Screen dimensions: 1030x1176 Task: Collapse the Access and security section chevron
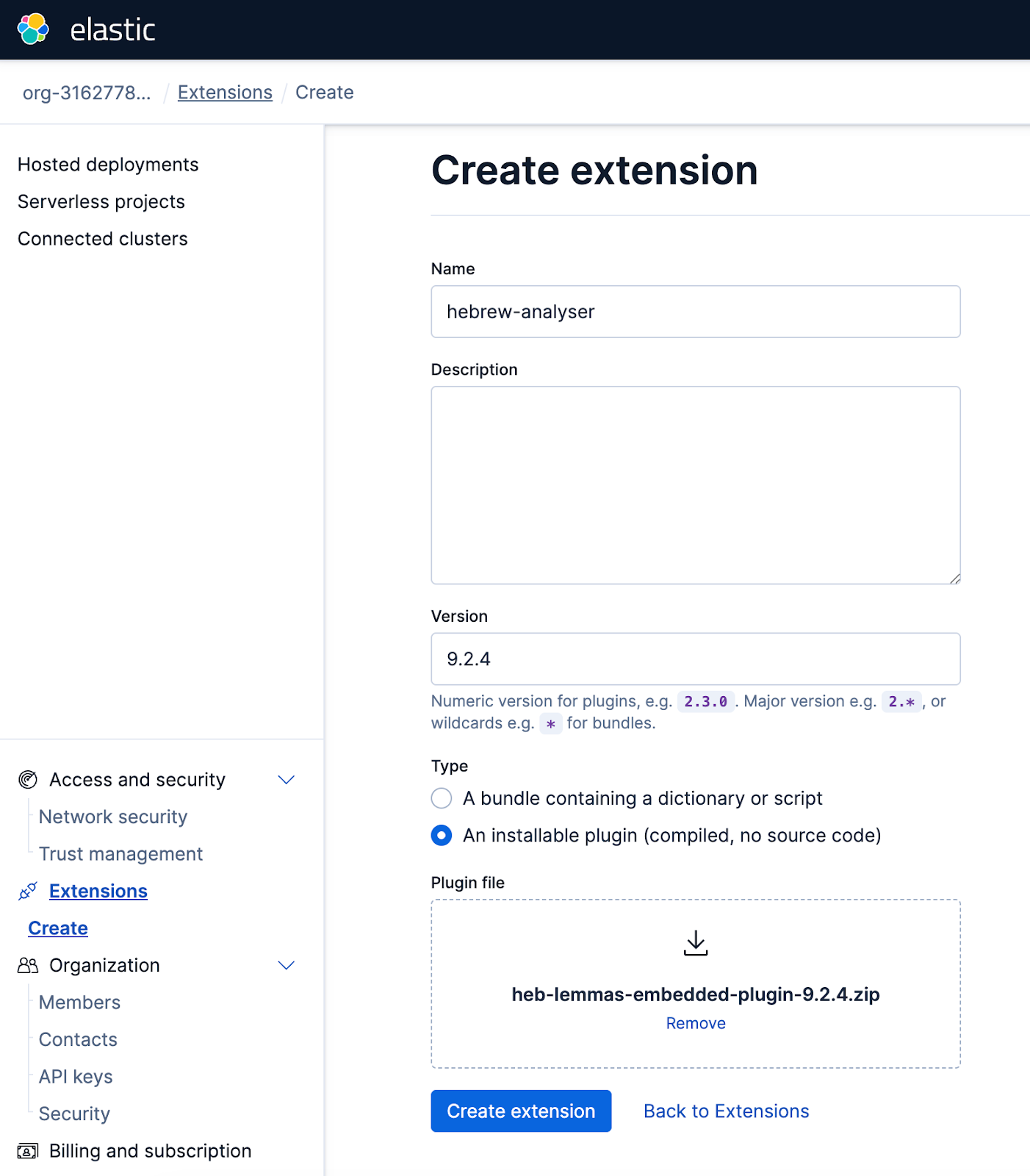(x=287, y=780)
